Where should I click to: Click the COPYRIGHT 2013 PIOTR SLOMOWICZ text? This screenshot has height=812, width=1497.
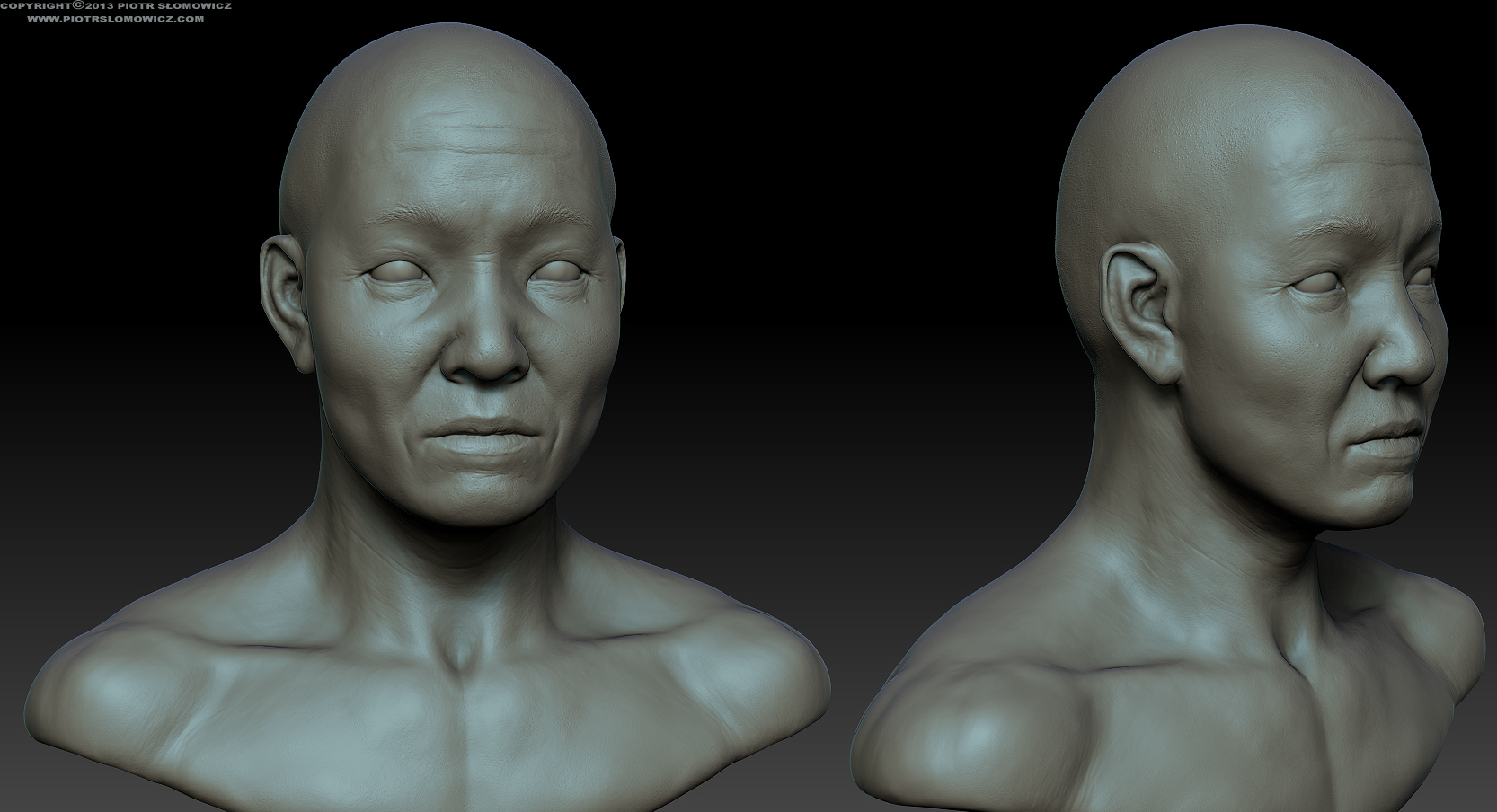pyautogui.click(x=116, y=5)
